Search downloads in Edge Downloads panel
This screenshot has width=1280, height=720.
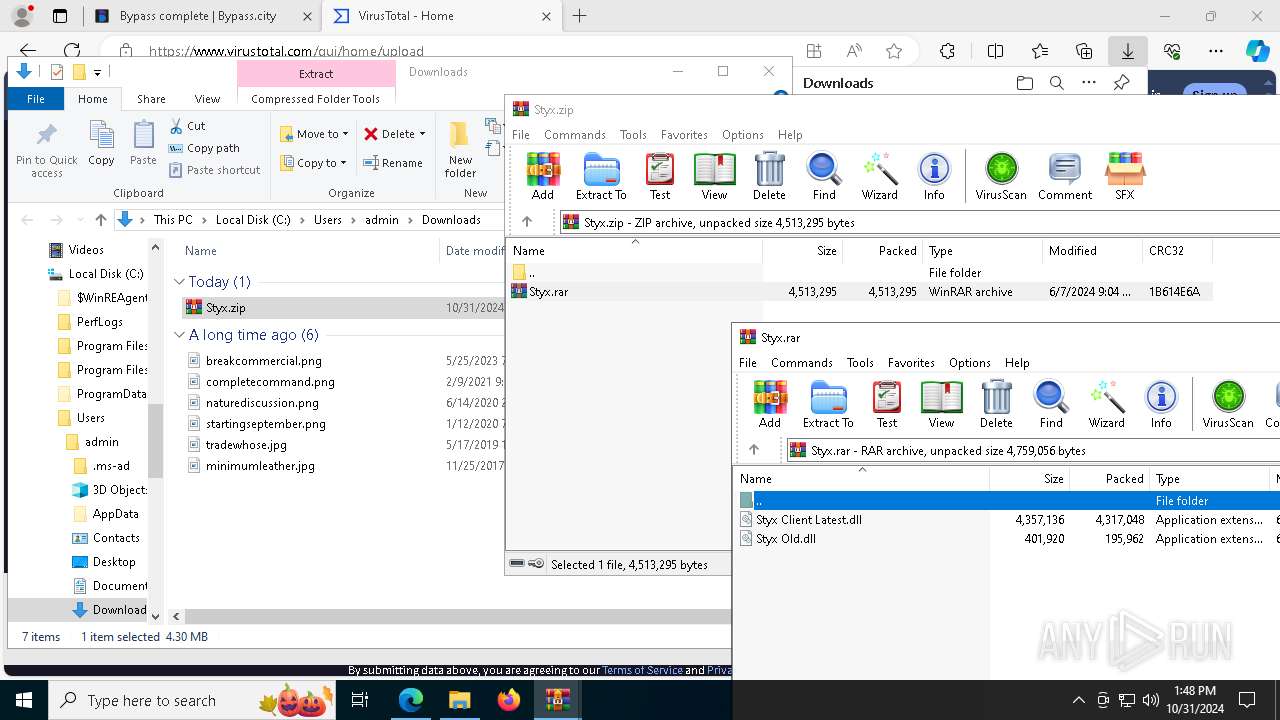[1056, 83]
